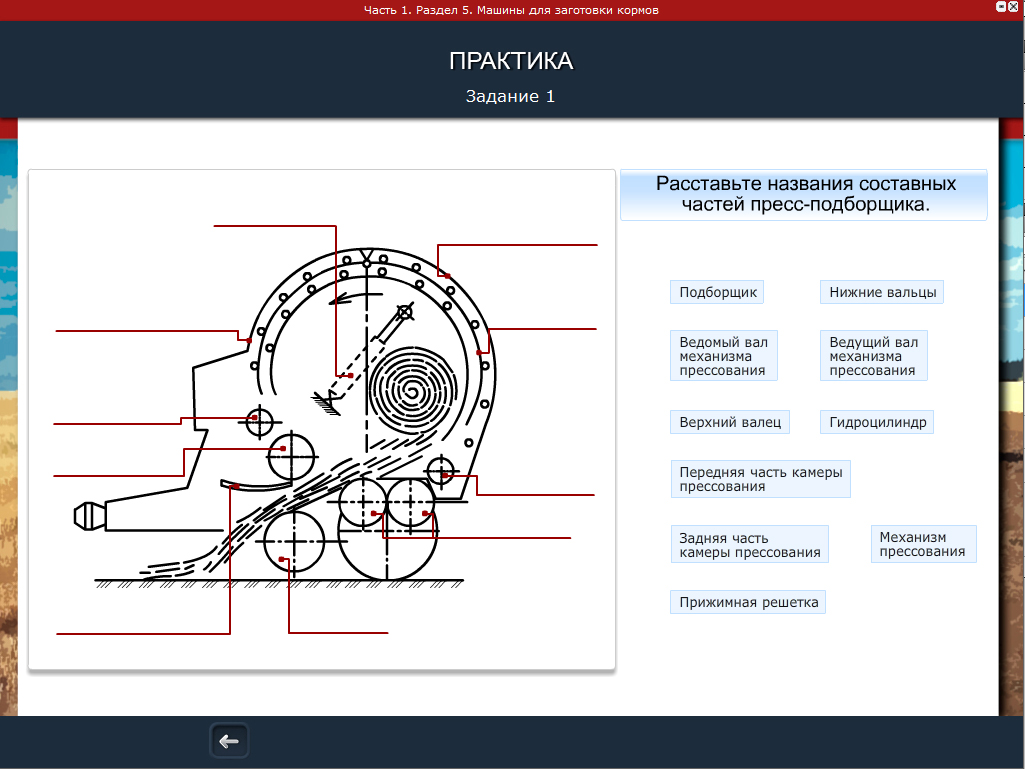
Task: Select the Передняя часть камеры прессования label
Action: (760, 479)
